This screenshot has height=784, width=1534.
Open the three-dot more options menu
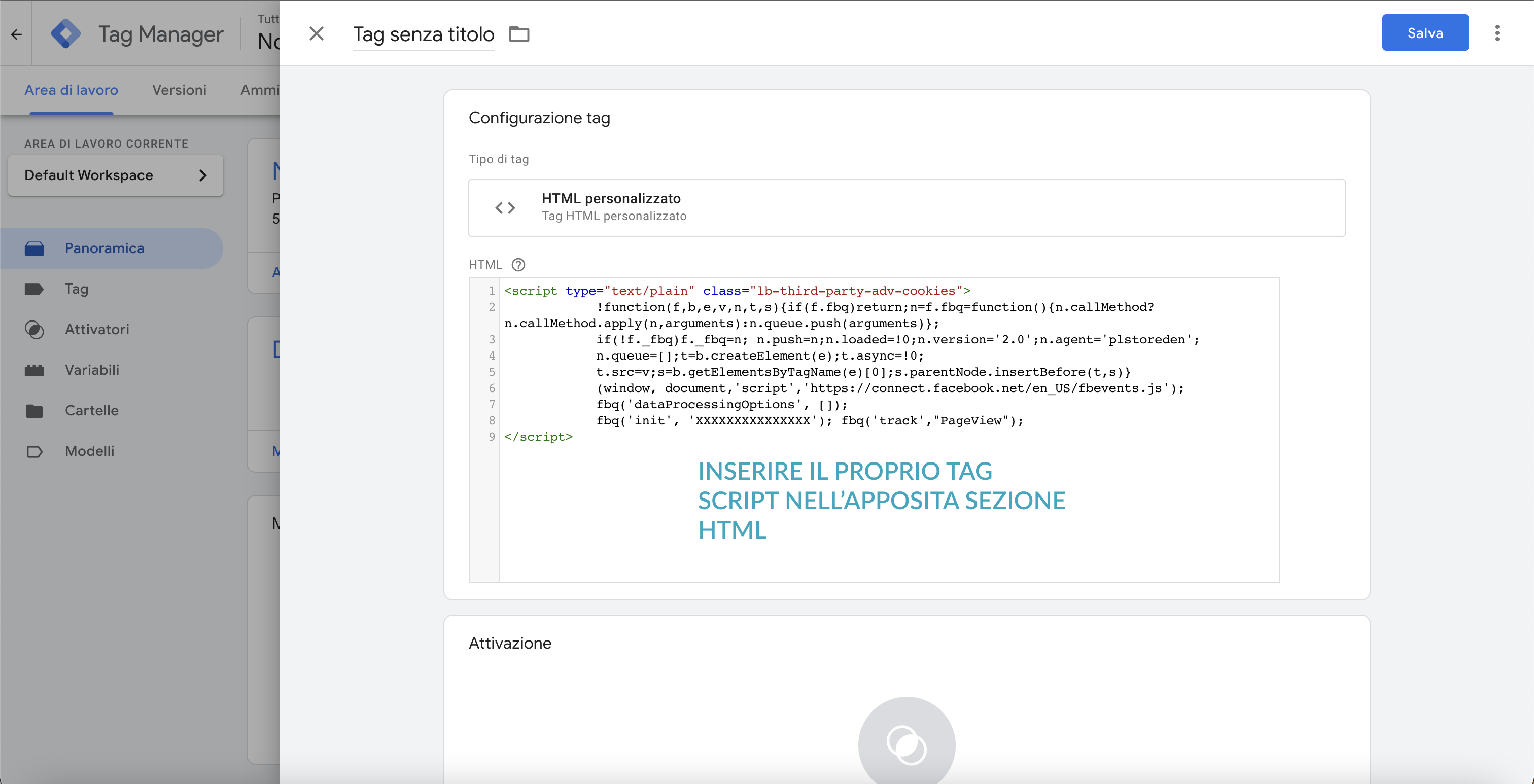point(1496,33)
